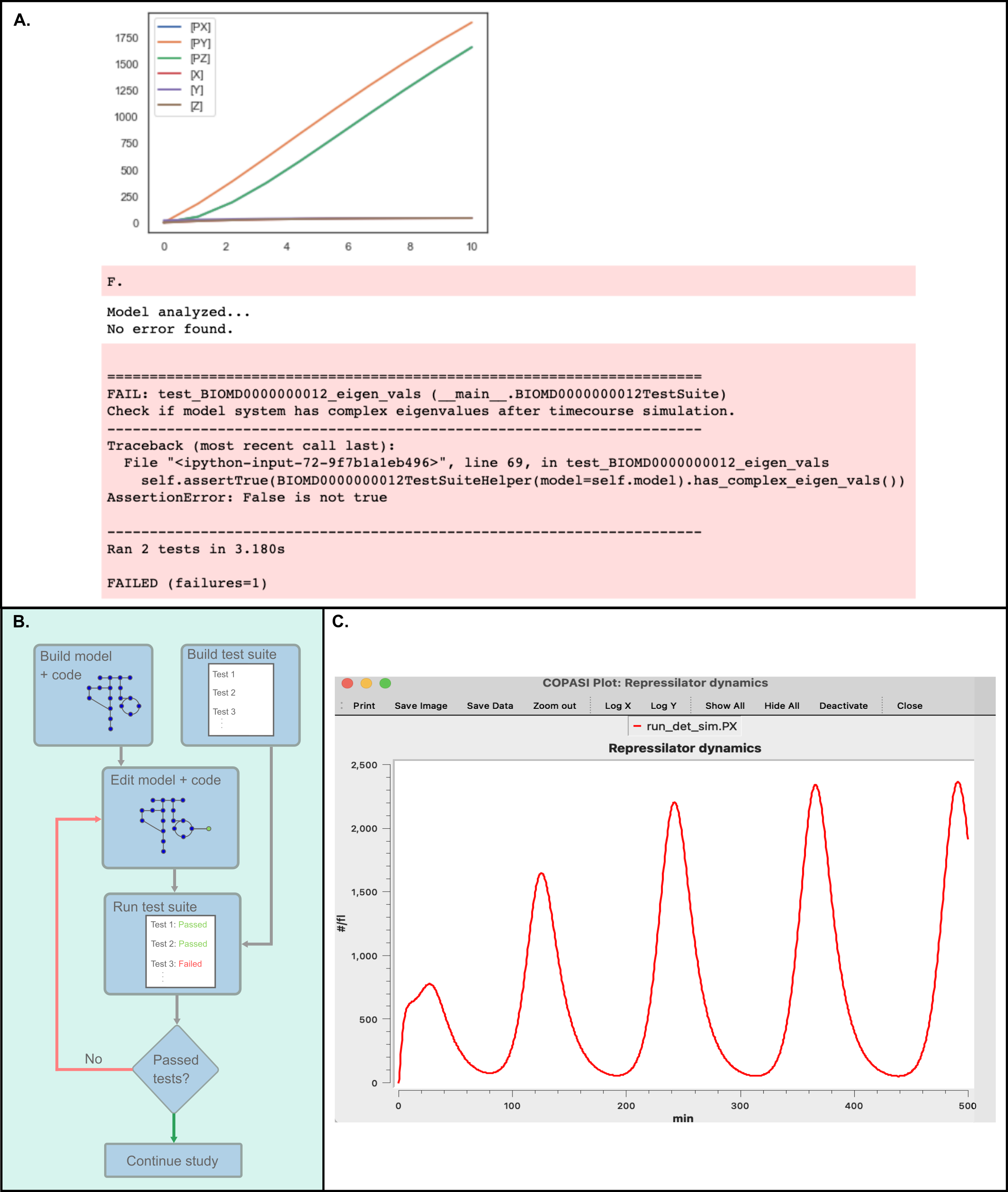Viewport: 1008px width, 1192px height.
Task: Click 'FAILED (failures=1)' text
Action: click(x=187, y=584)
